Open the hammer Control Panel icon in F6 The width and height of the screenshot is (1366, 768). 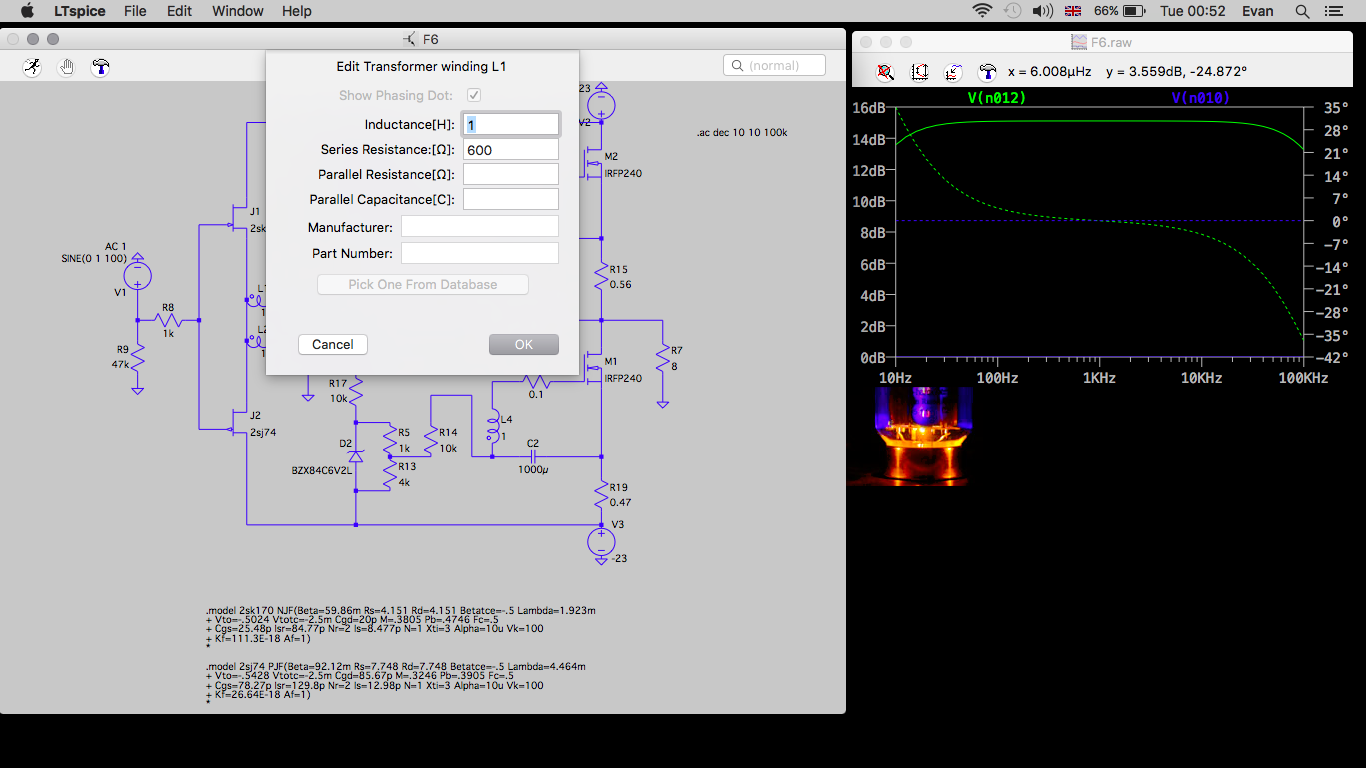click(x=100, y=67)
